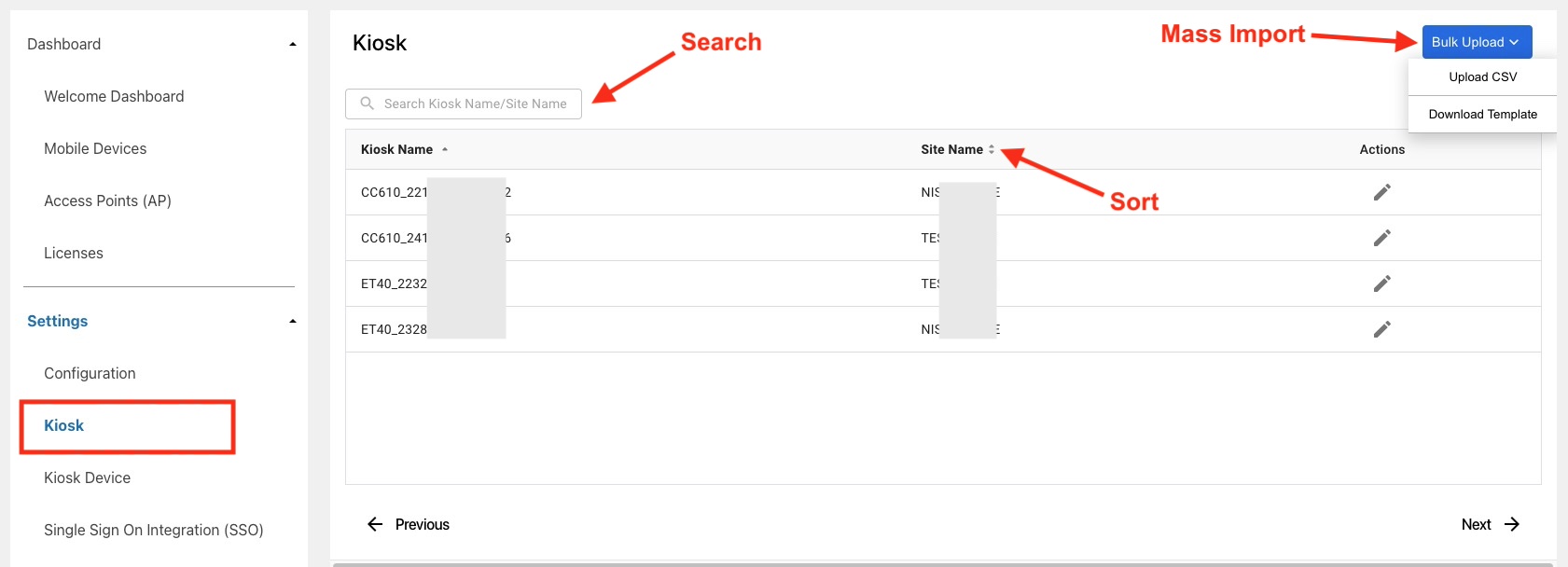The height and width of the screenshot is (567, 1568).
Task: Click the search magnifier icon
Action: coord(368,104)
